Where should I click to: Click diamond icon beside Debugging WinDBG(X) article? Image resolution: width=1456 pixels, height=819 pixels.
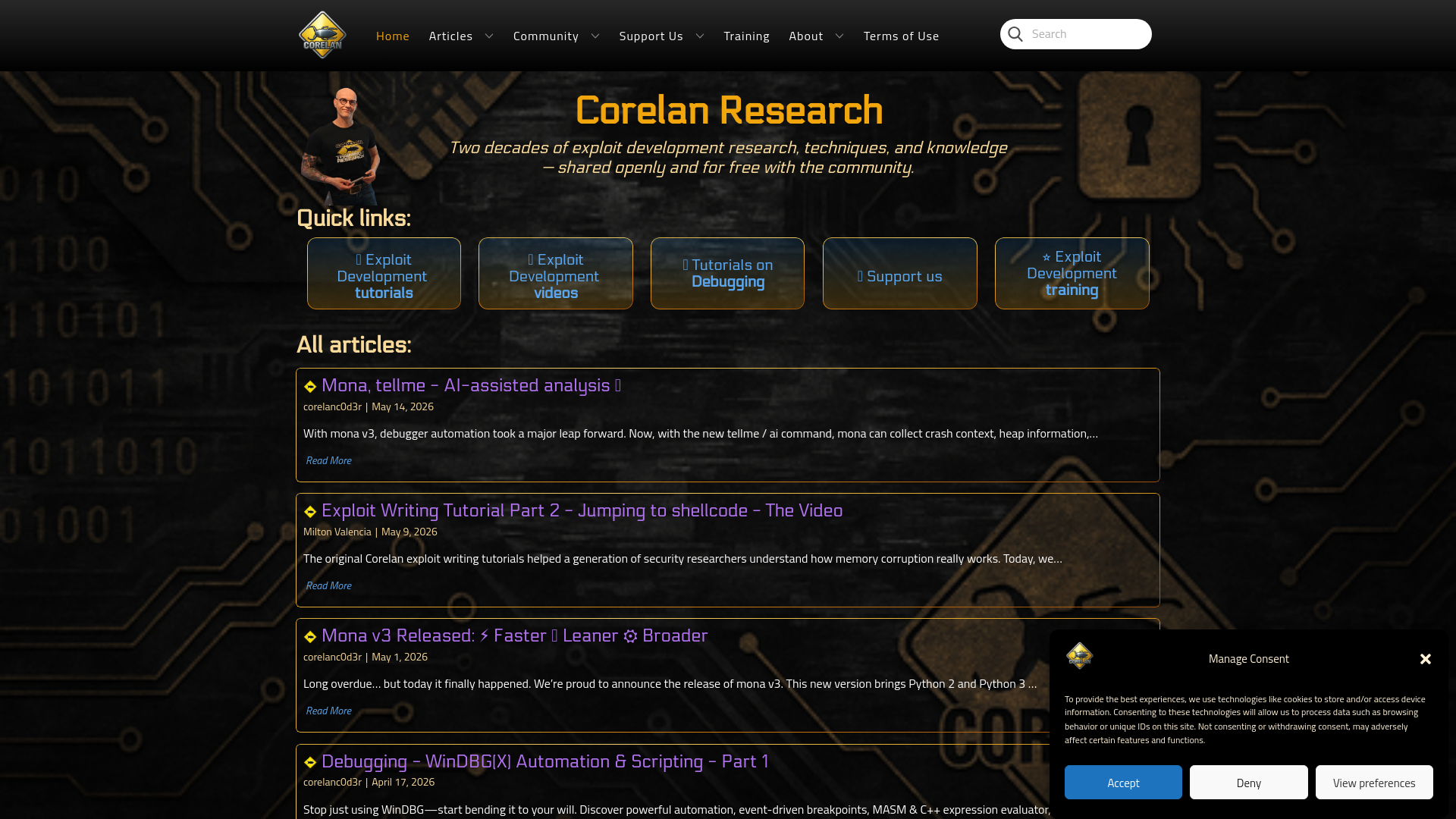point(310,763)
